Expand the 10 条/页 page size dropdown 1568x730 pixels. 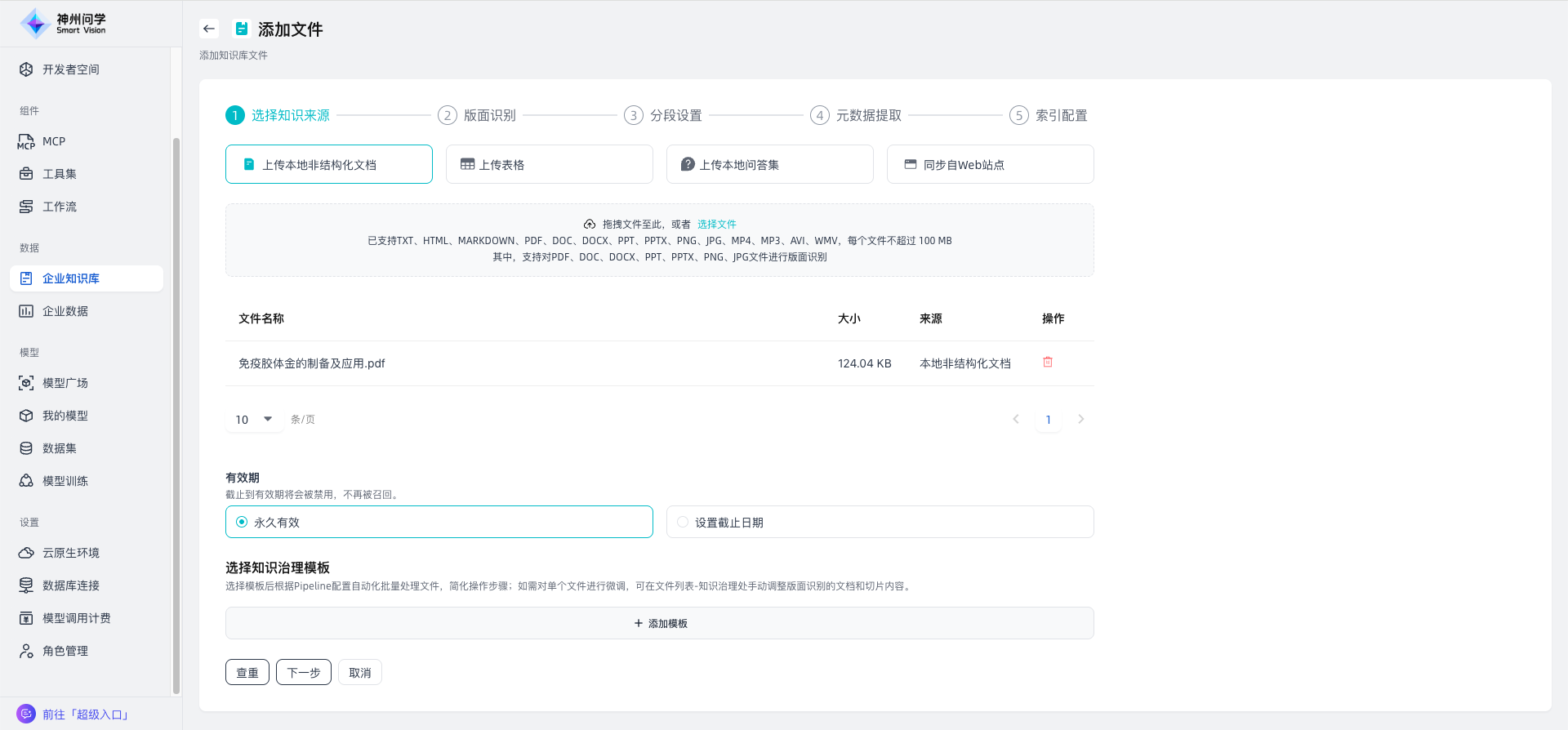point(254,419)
